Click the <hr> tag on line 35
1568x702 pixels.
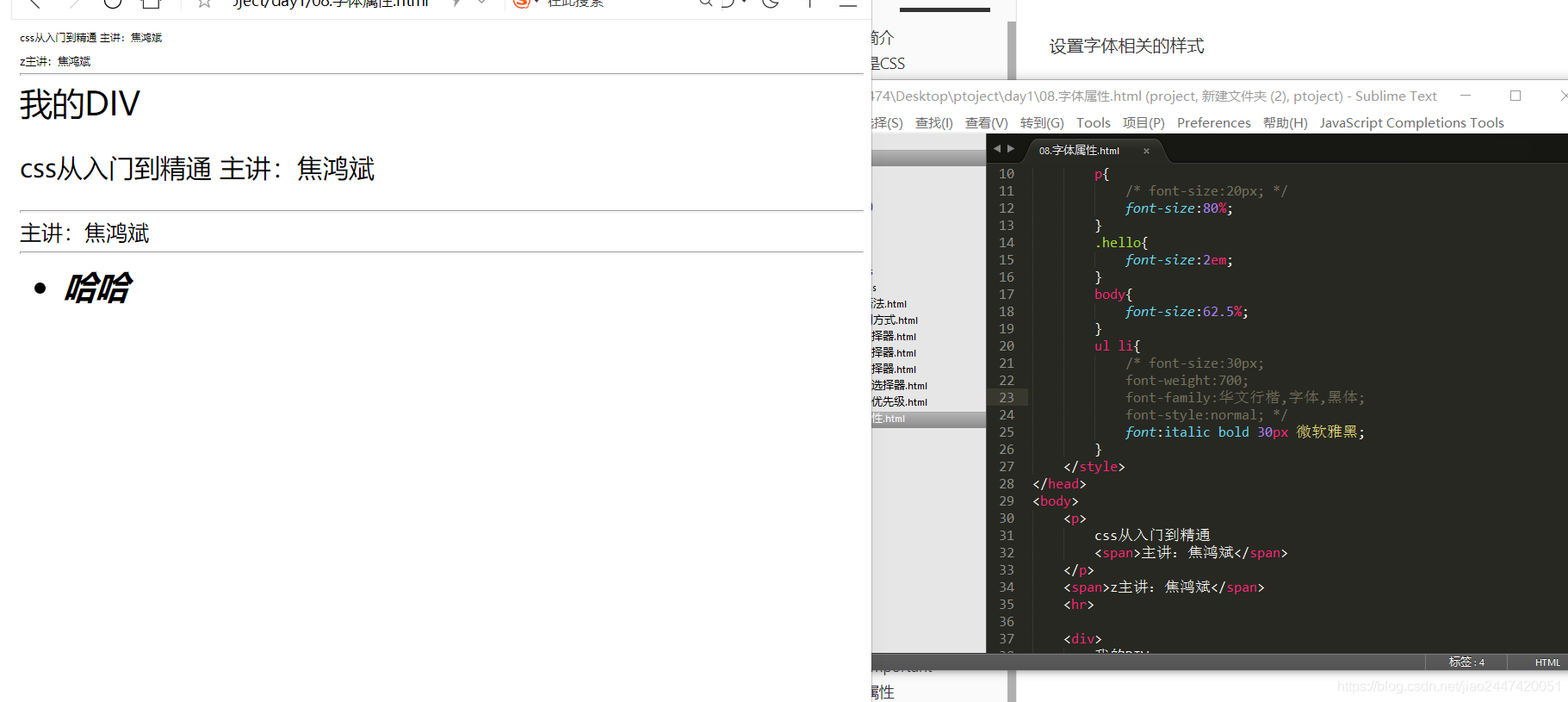1079,605
